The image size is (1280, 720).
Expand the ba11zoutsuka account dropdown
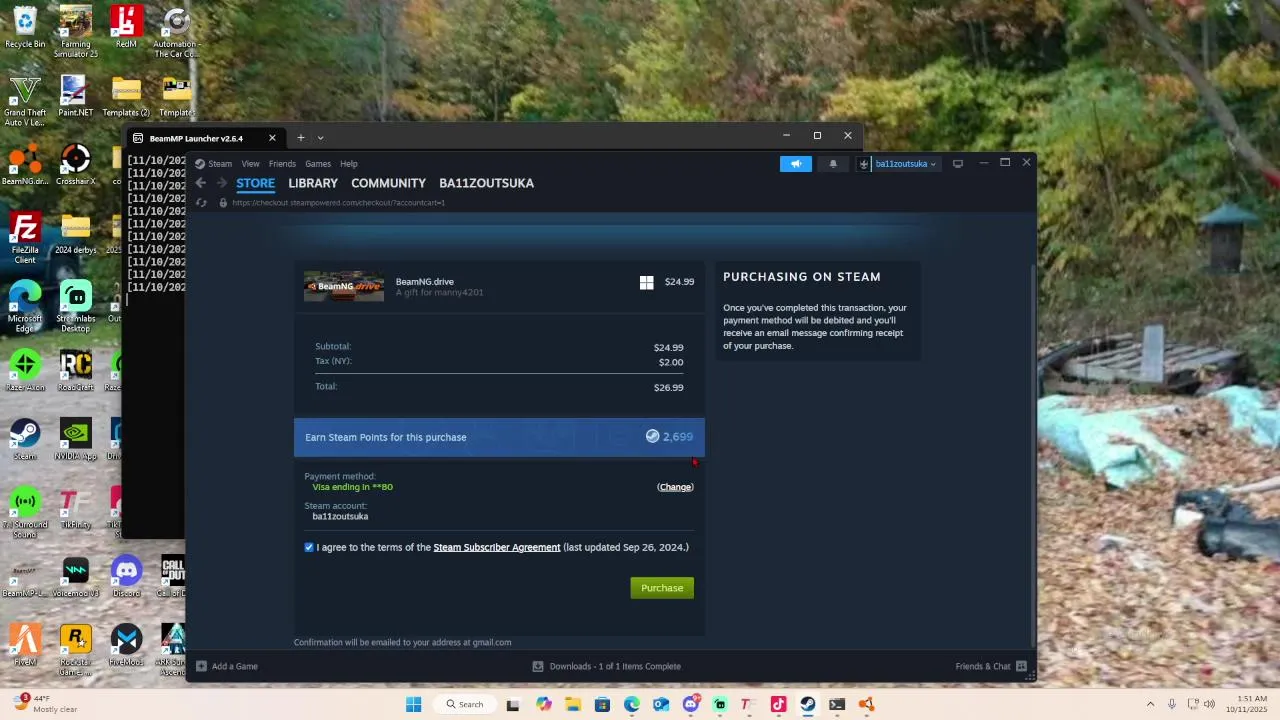(x=906, y=164)
